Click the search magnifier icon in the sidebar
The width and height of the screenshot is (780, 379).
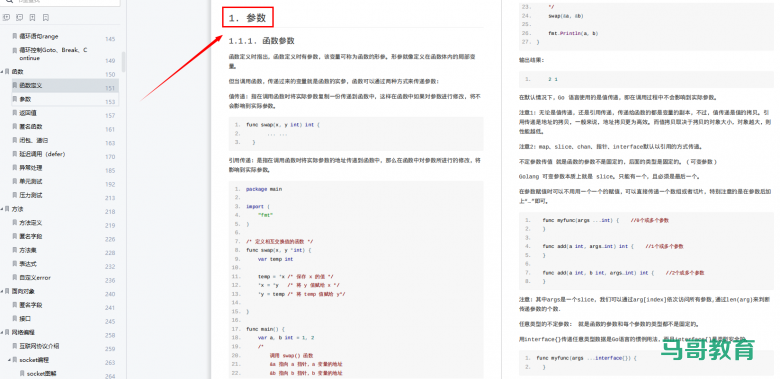[x=9, y=1]
